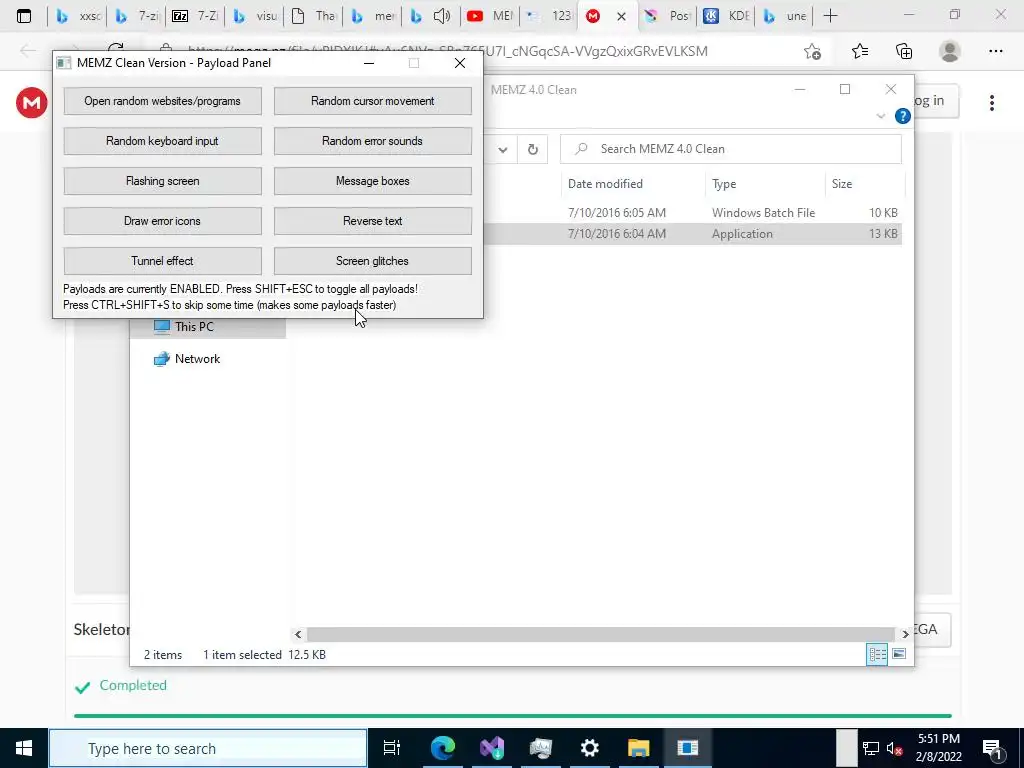Open Edge profile avatar

[x=950, y=51]
